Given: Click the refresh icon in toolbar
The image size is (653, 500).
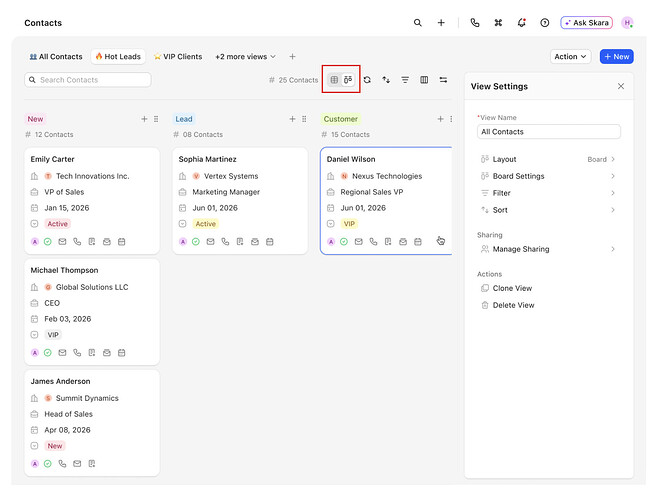Looking at the screenshot, I should click(x=367, y=80).
